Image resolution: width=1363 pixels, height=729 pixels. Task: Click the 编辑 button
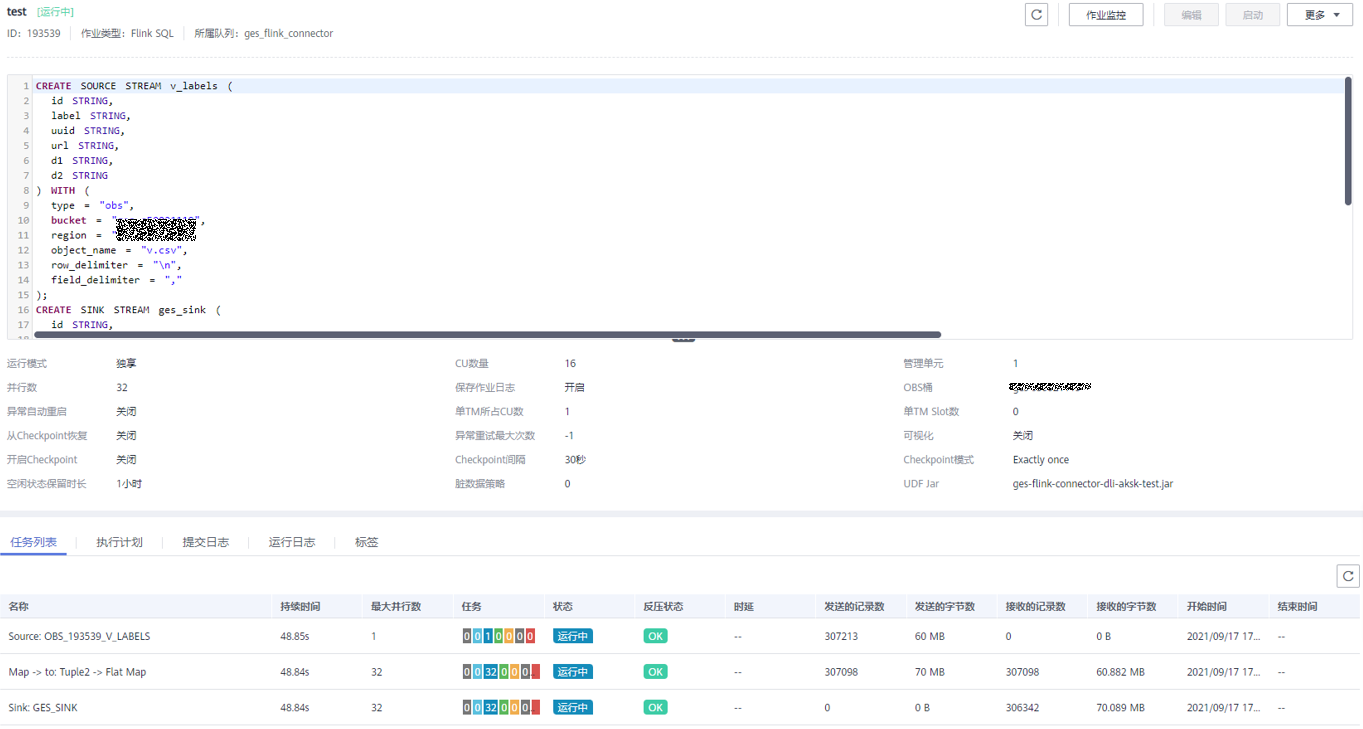coord(1191,15)
